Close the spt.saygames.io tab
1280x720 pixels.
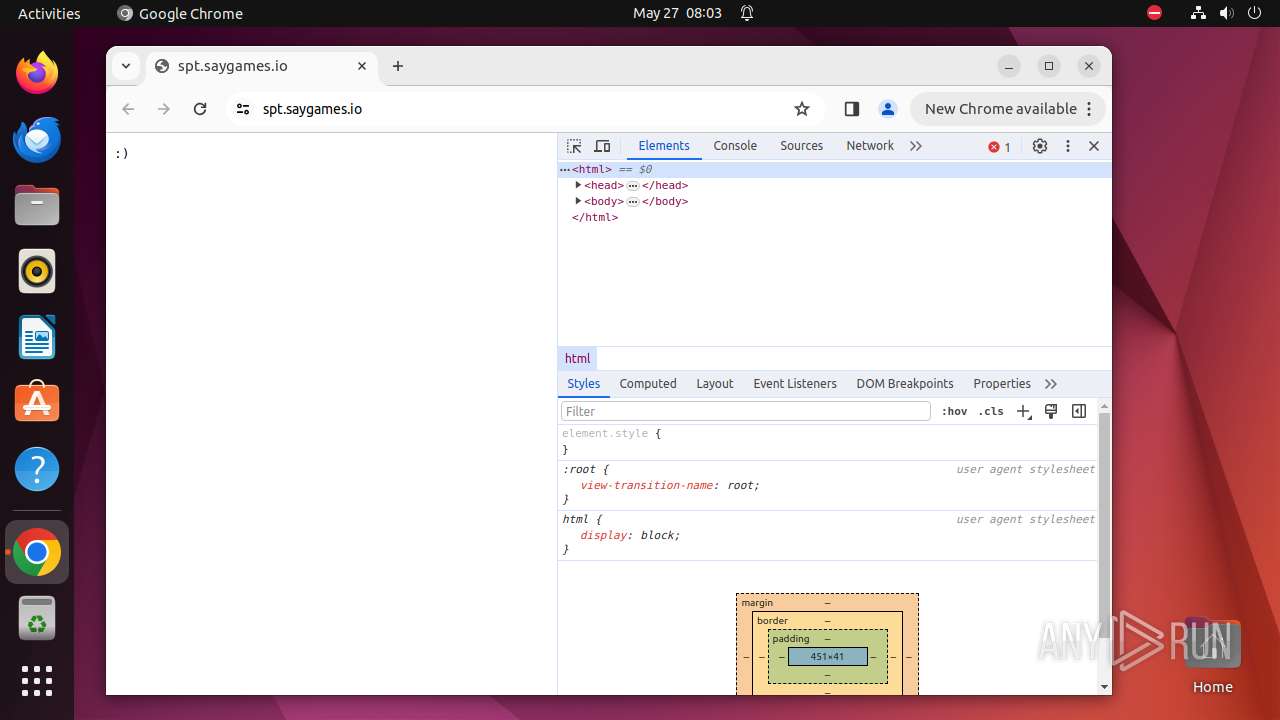[x=362, y=66]
